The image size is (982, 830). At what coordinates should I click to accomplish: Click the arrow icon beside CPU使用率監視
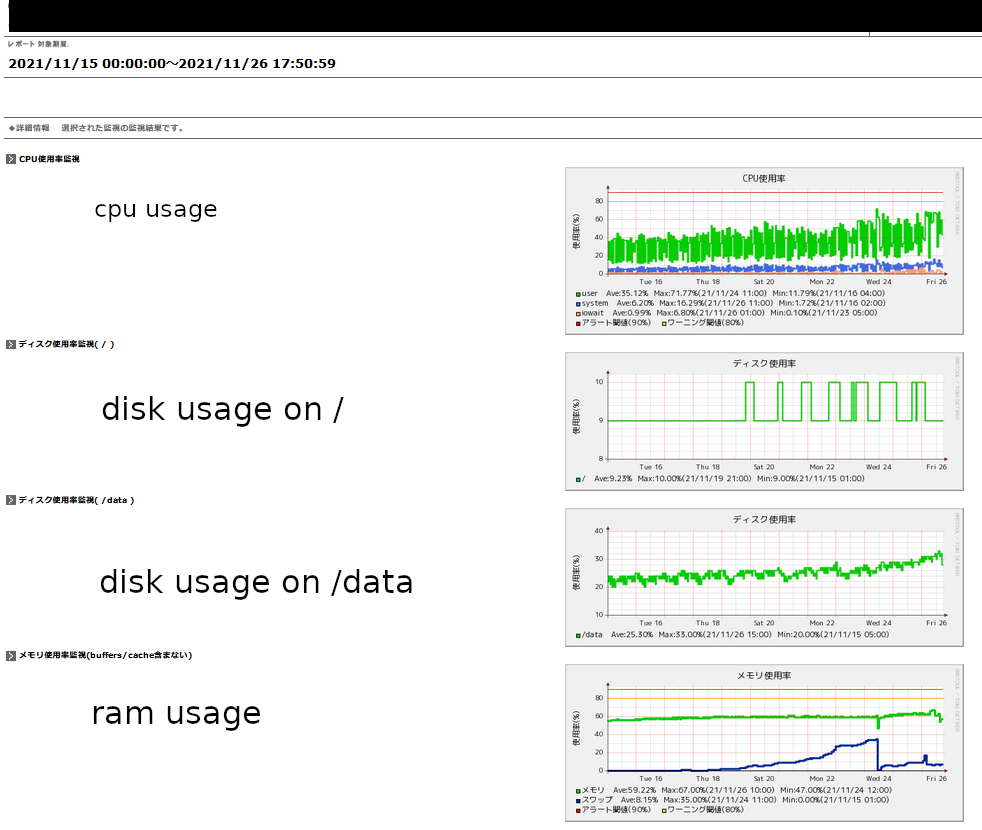[11, 159]
